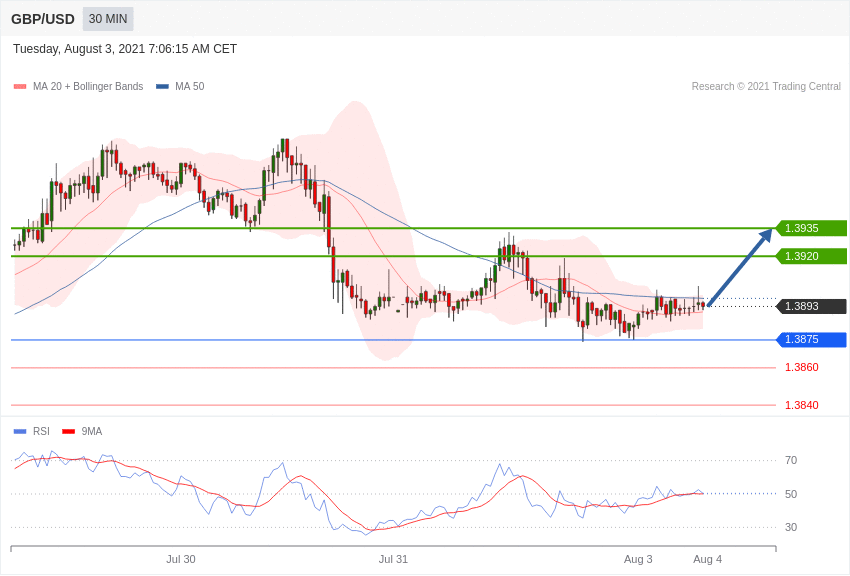Click the GBP/USD pair title
This screenshot has width=850, height=576.
tap(43, 20)
